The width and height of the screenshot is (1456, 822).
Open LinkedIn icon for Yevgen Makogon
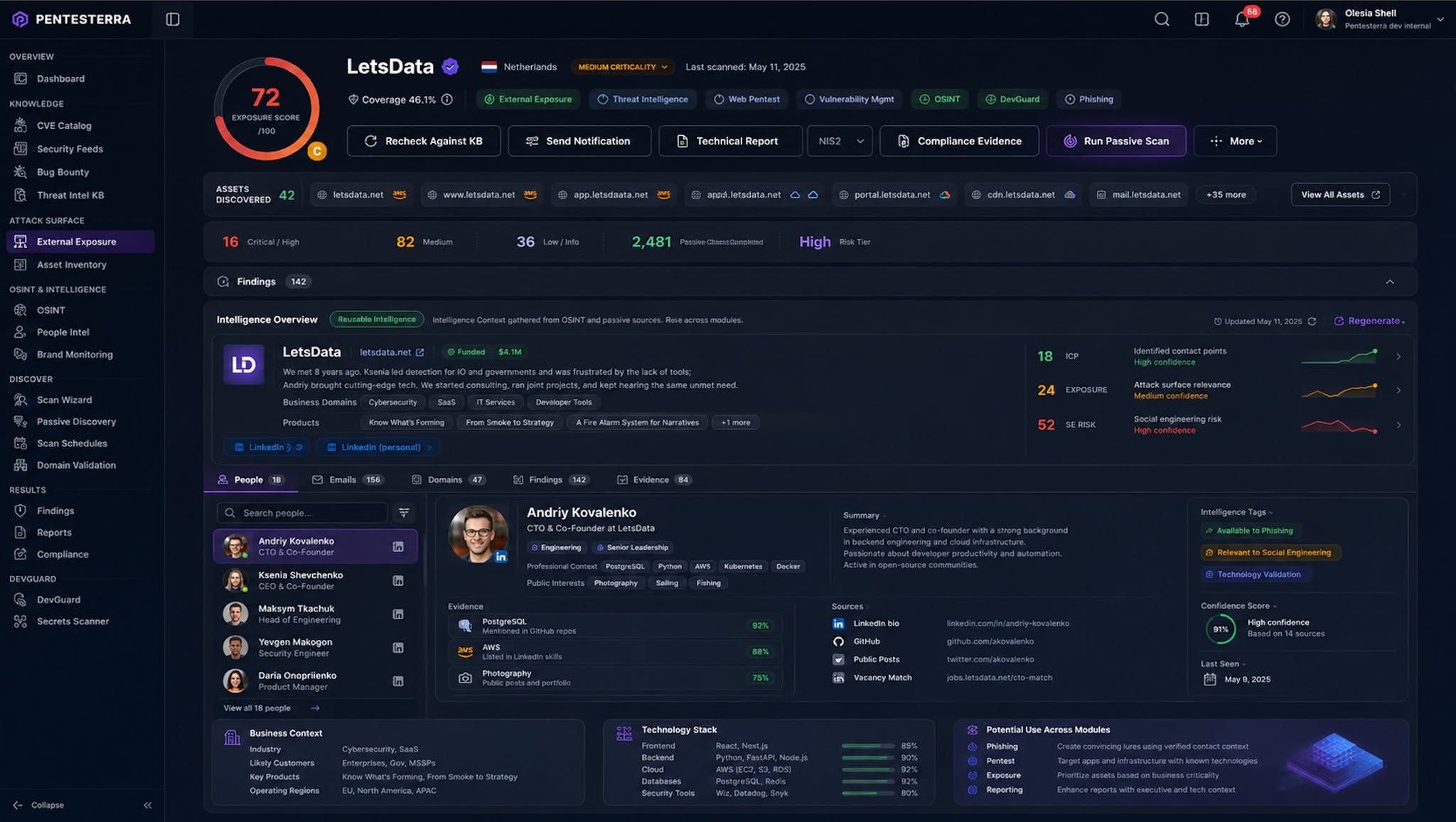[398, 647]
